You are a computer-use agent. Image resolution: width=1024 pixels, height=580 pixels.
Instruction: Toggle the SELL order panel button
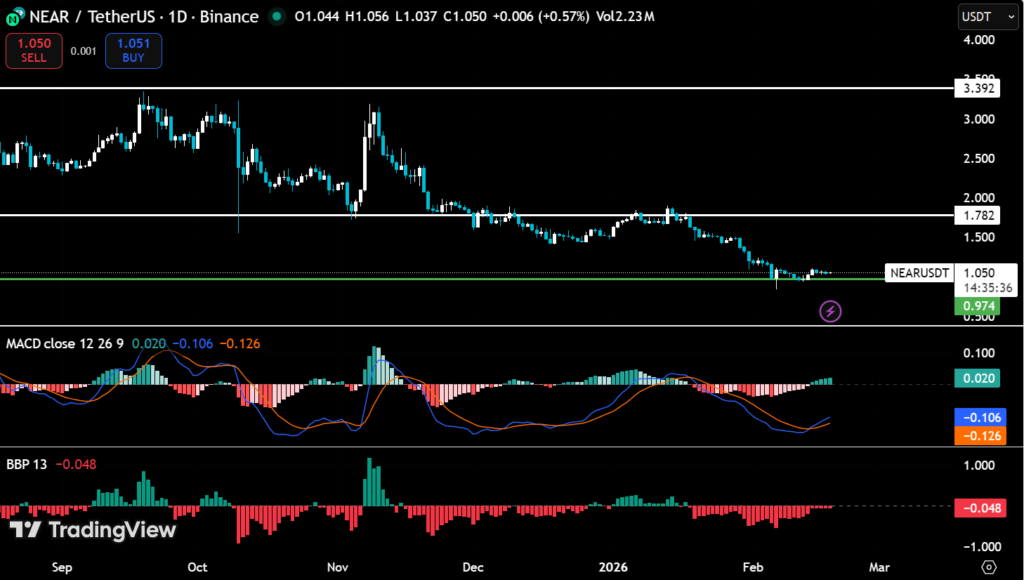click(x=33, y=50)
